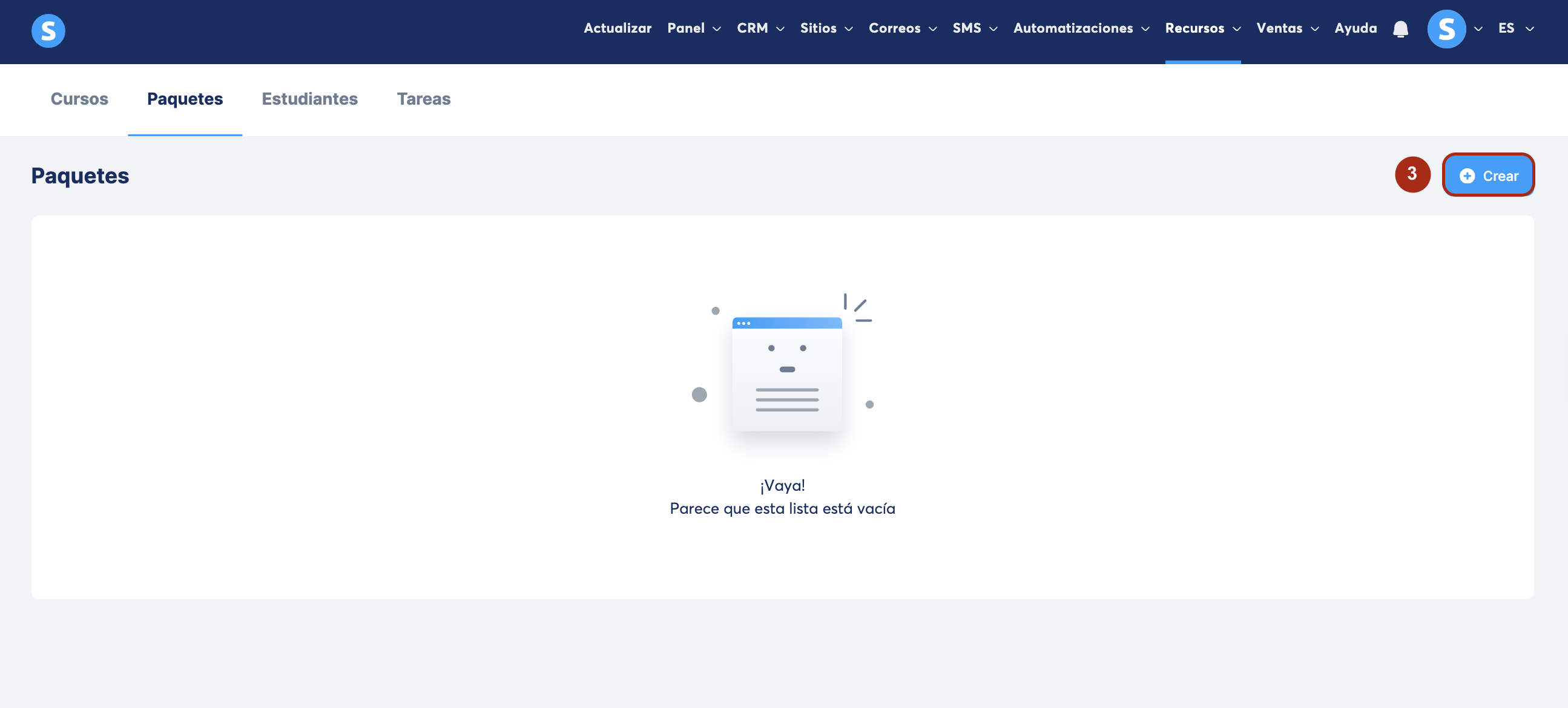
Task: Go to the Tareas tab
Action: tap(423, 99)
